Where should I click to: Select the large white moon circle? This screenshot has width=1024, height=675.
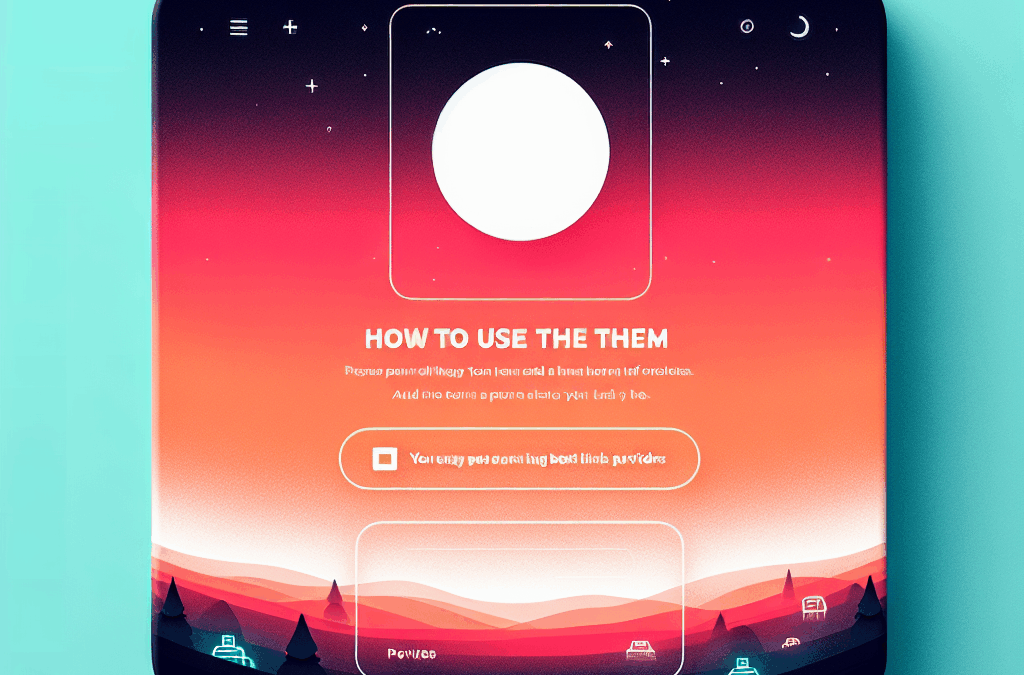point(520,151)
